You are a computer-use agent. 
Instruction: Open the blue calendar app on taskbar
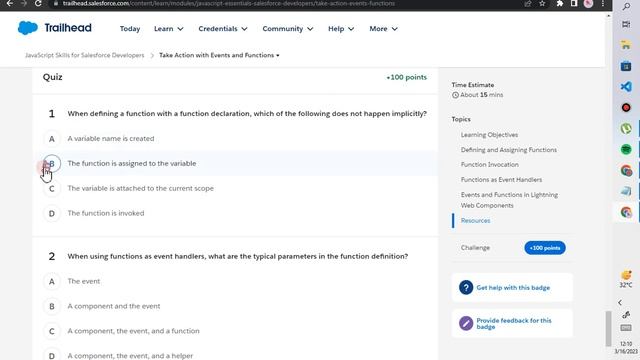[626, 66]
